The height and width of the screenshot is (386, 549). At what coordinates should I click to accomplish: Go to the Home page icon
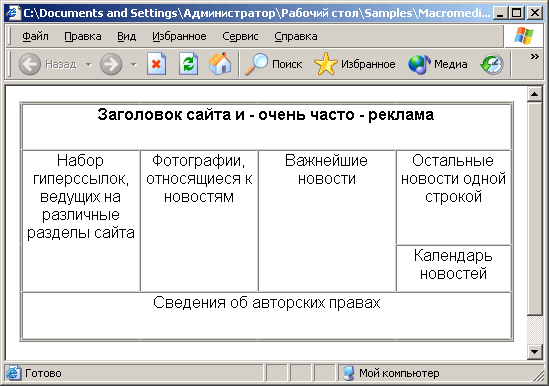220,64
